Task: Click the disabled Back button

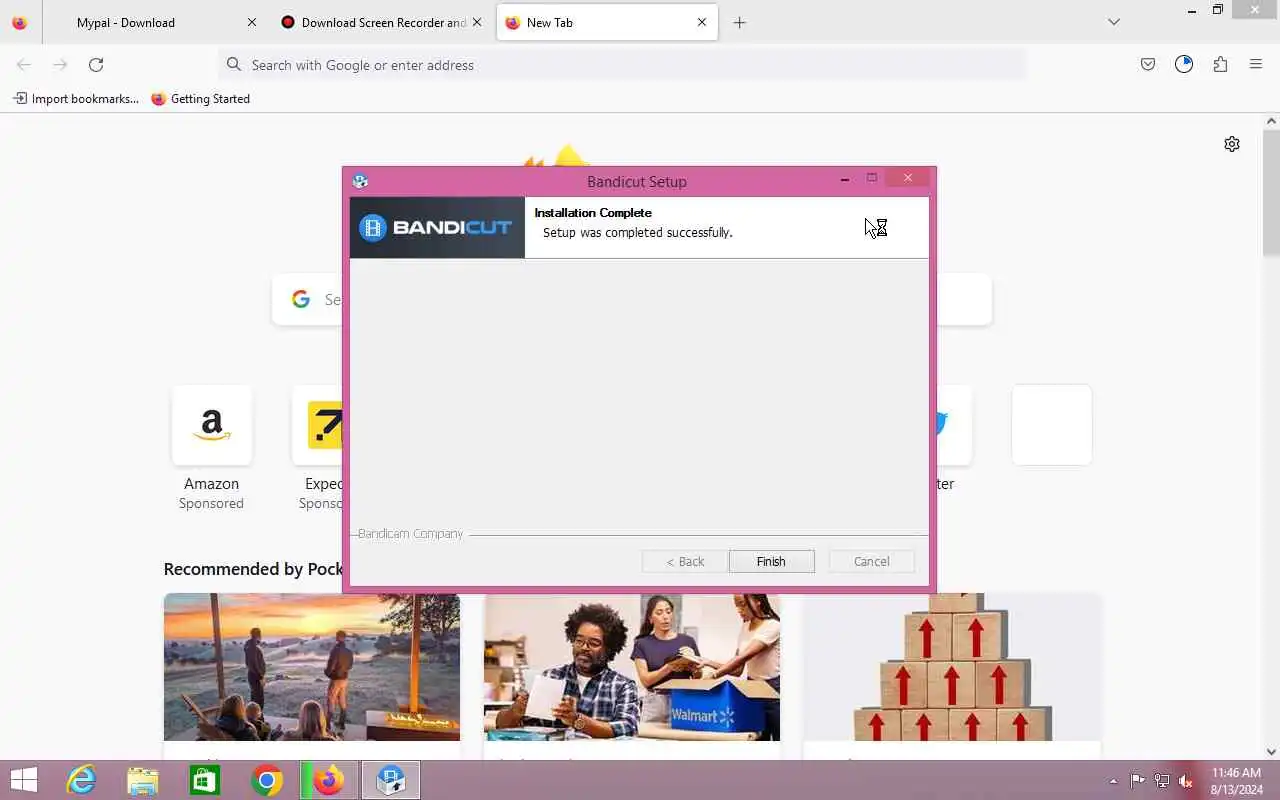Action: [685, 561]
